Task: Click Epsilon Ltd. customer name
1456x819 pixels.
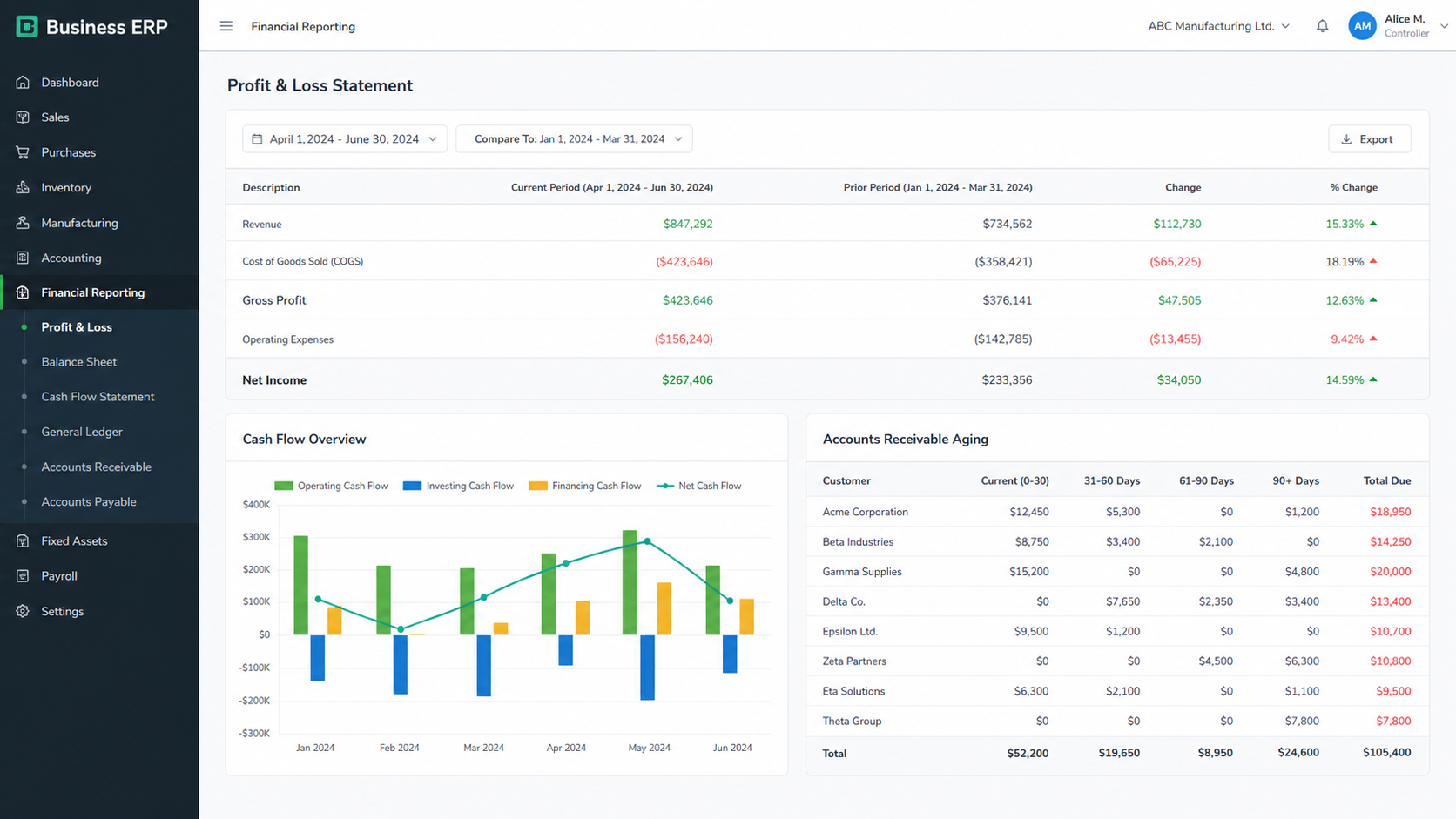Action: click(x=850, y=631)
